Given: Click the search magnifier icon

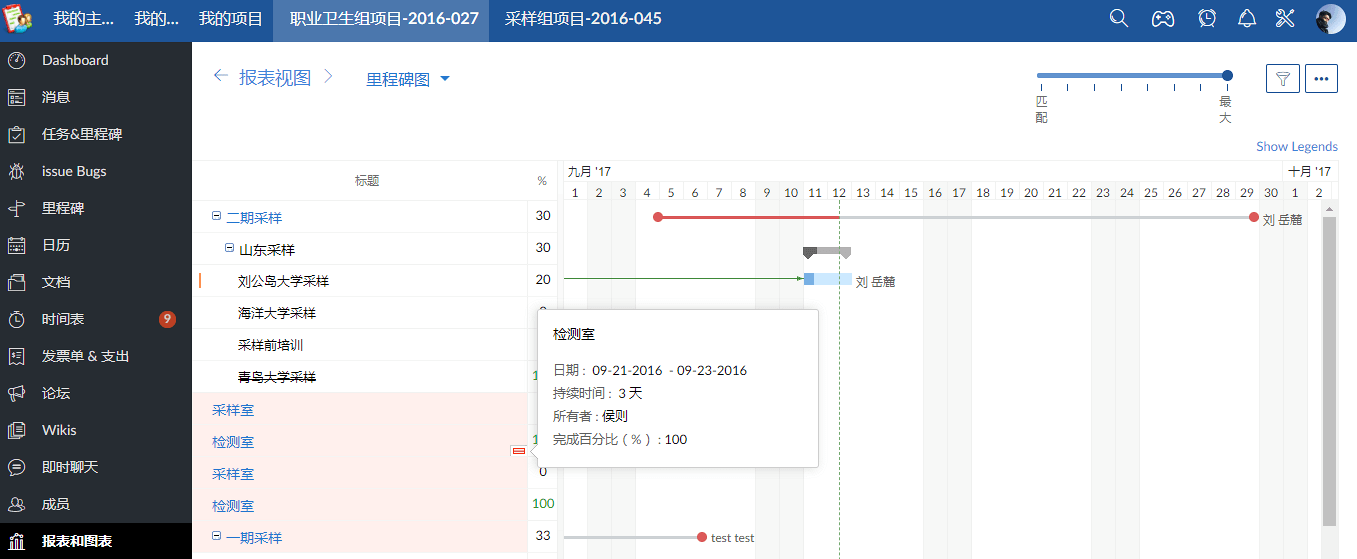Looking at the screenshot, I should [x=1119, y=19].
